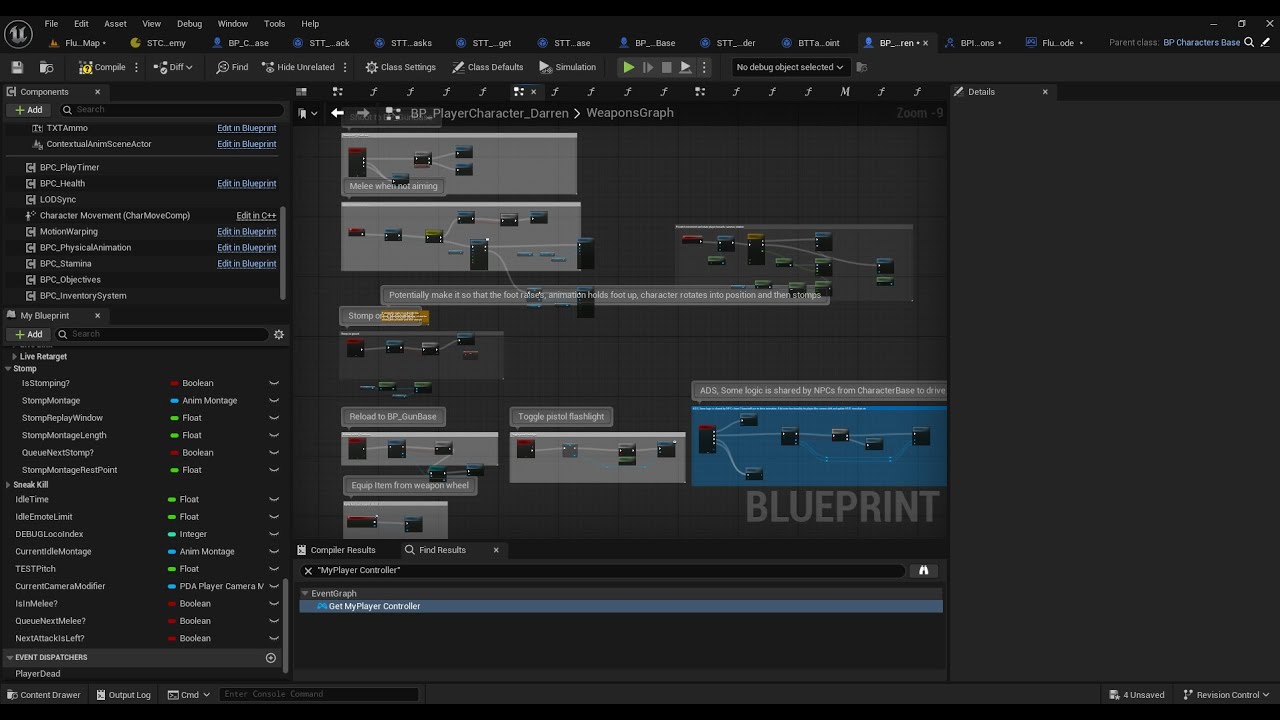Open the Diff dropdown
Viewport: 1280px width, 720px height.
[174, 67]
